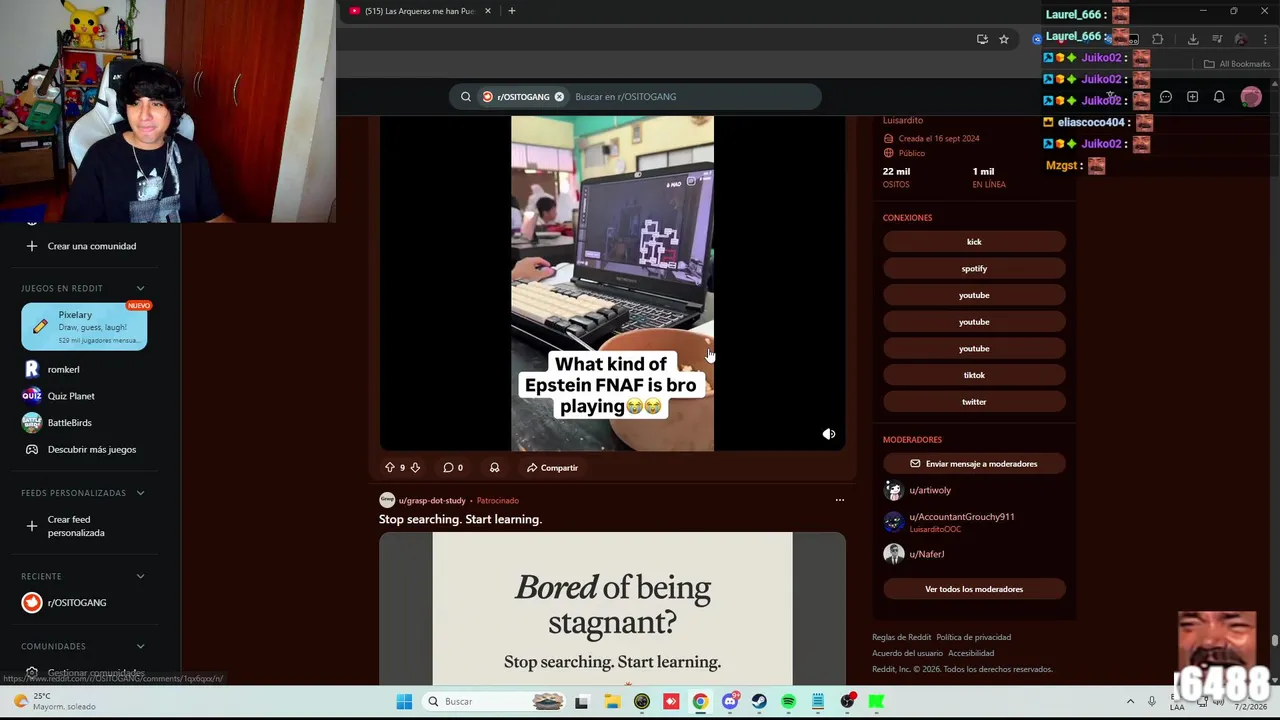1280x720 pixels.
Task: Click Ver todos los moderadores
Action: [974, 589]
